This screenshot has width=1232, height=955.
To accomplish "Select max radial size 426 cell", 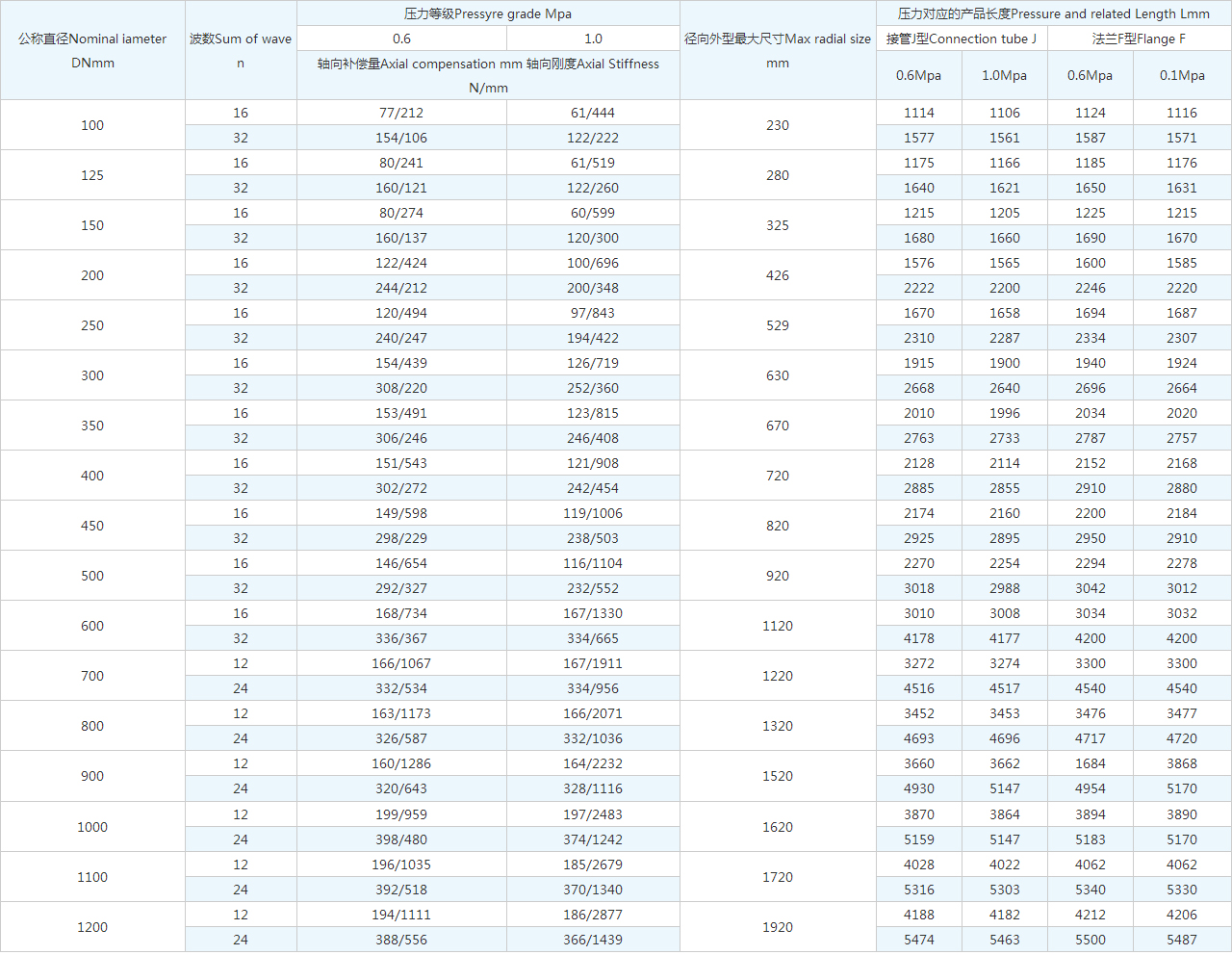I will tap(778, 275).
